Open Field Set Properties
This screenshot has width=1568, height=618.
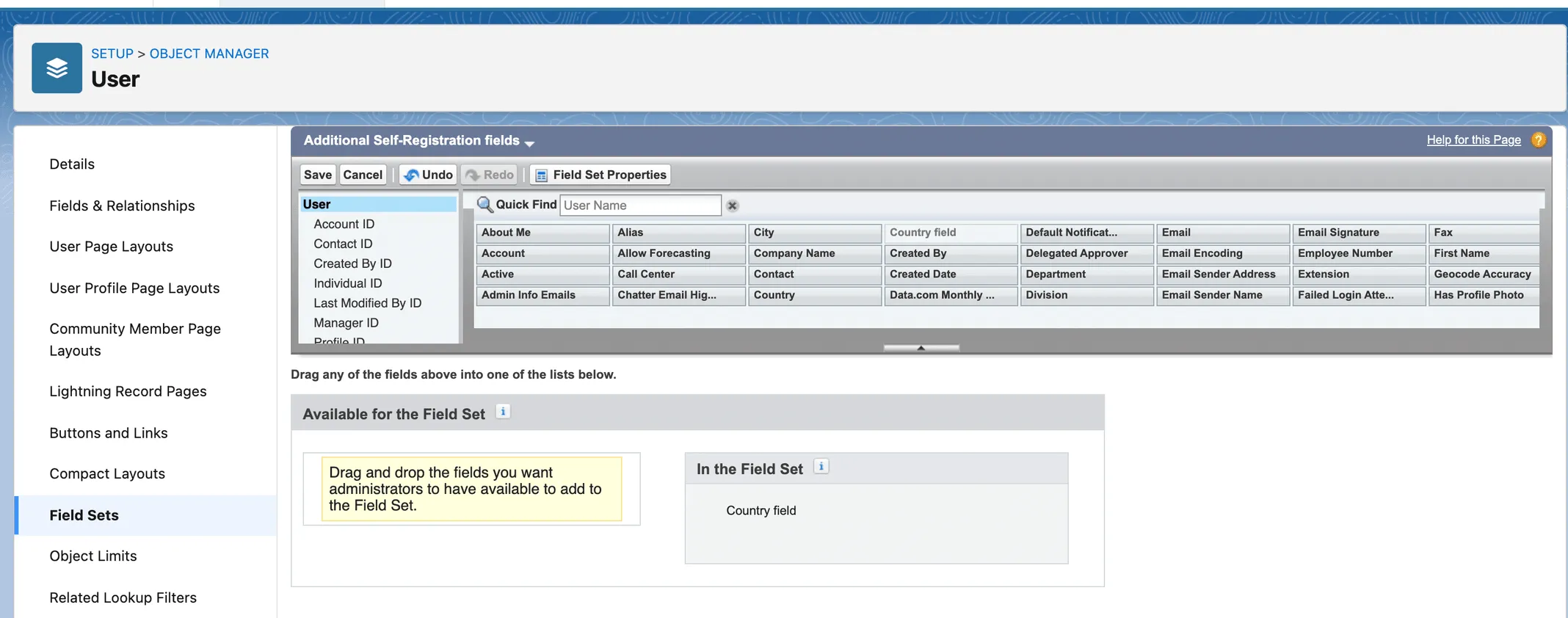pyautogui.click(x=600, y=175)
